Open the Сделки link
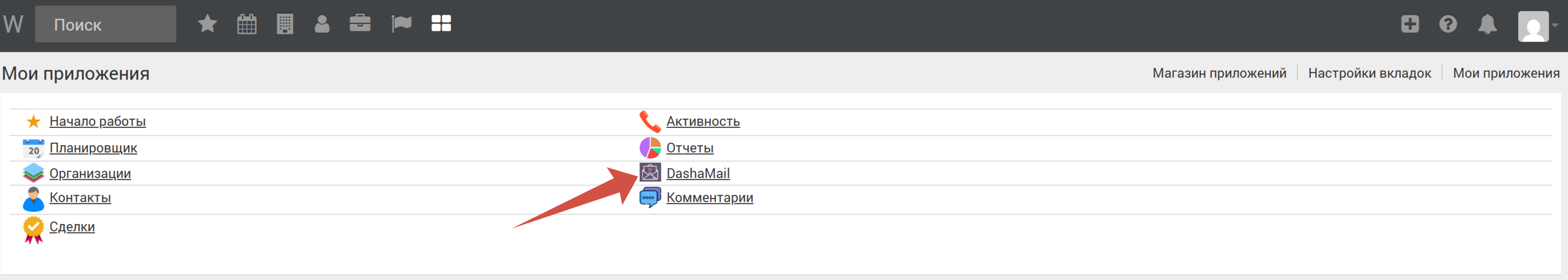 (72, 227)
